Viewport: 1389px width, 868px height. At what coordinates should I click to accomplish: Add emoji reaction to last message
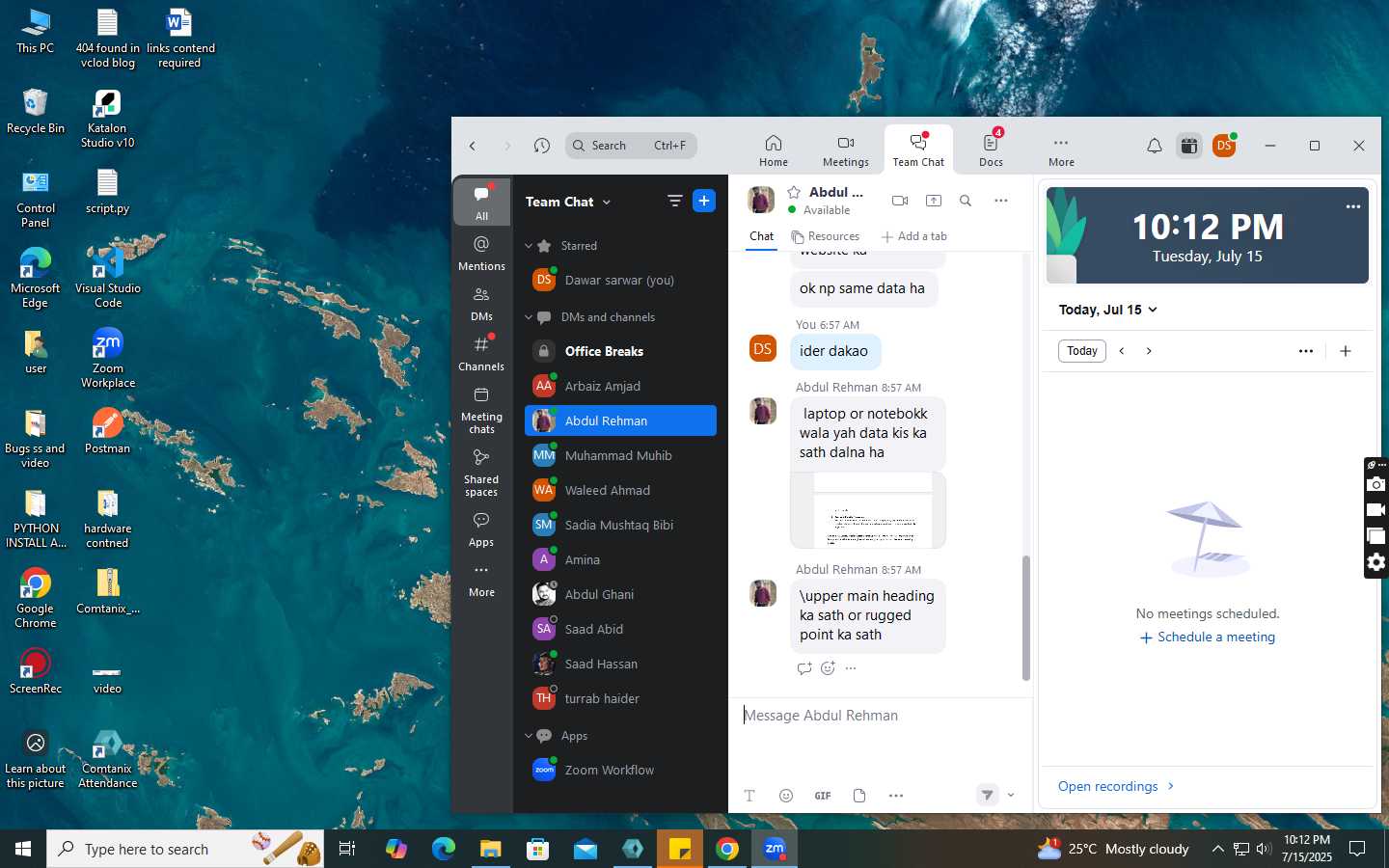click(828, 668)
